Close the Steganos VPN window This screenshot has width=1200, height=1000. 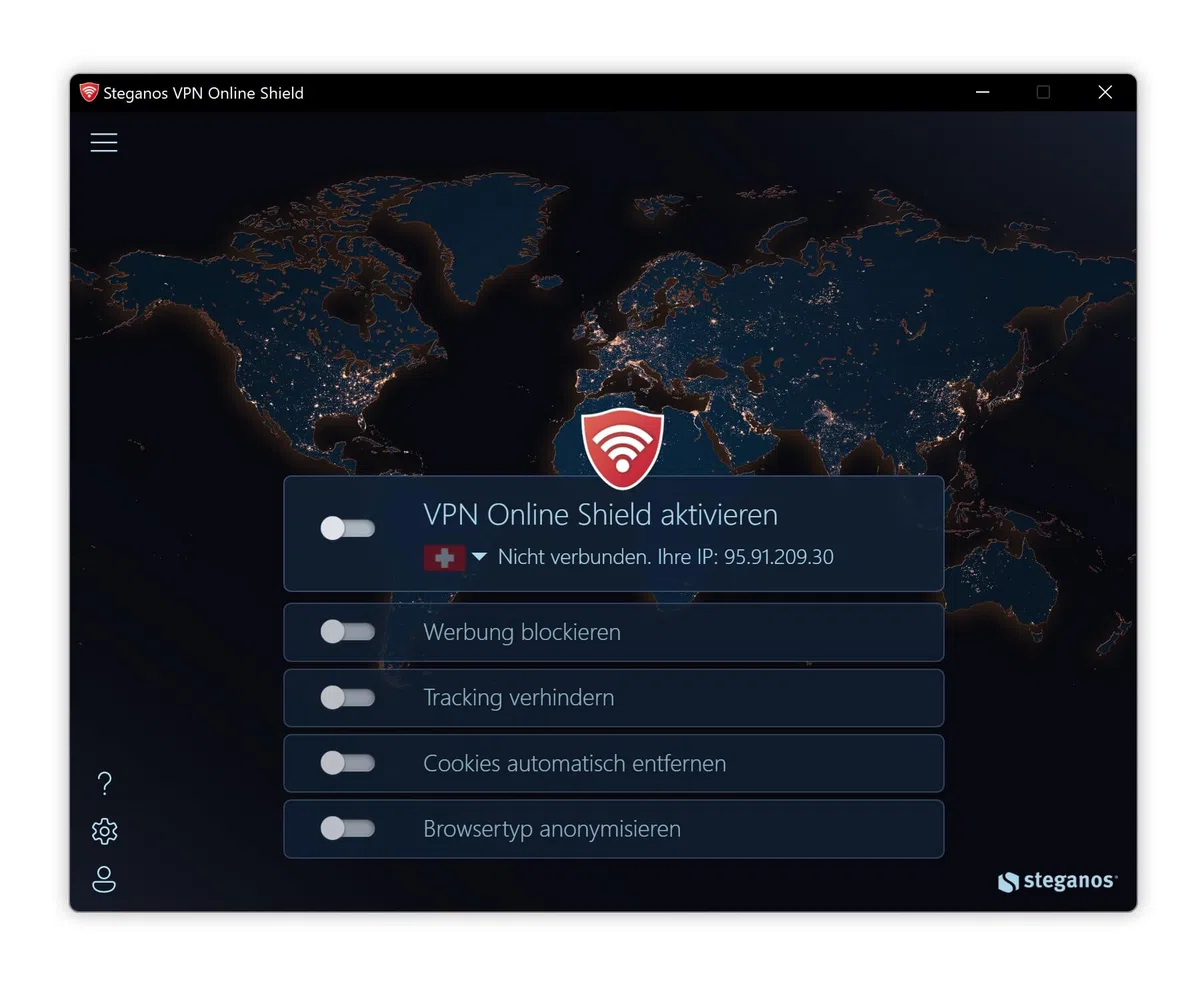point(1105,92)
